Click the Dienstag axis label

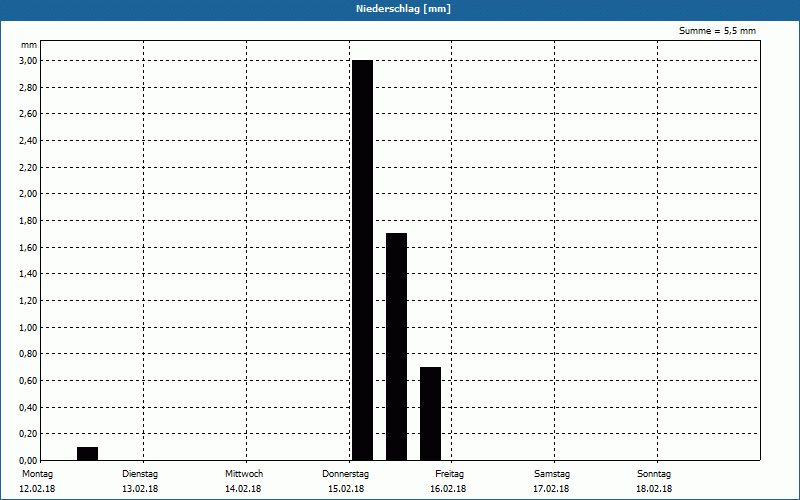pos(140,474)
